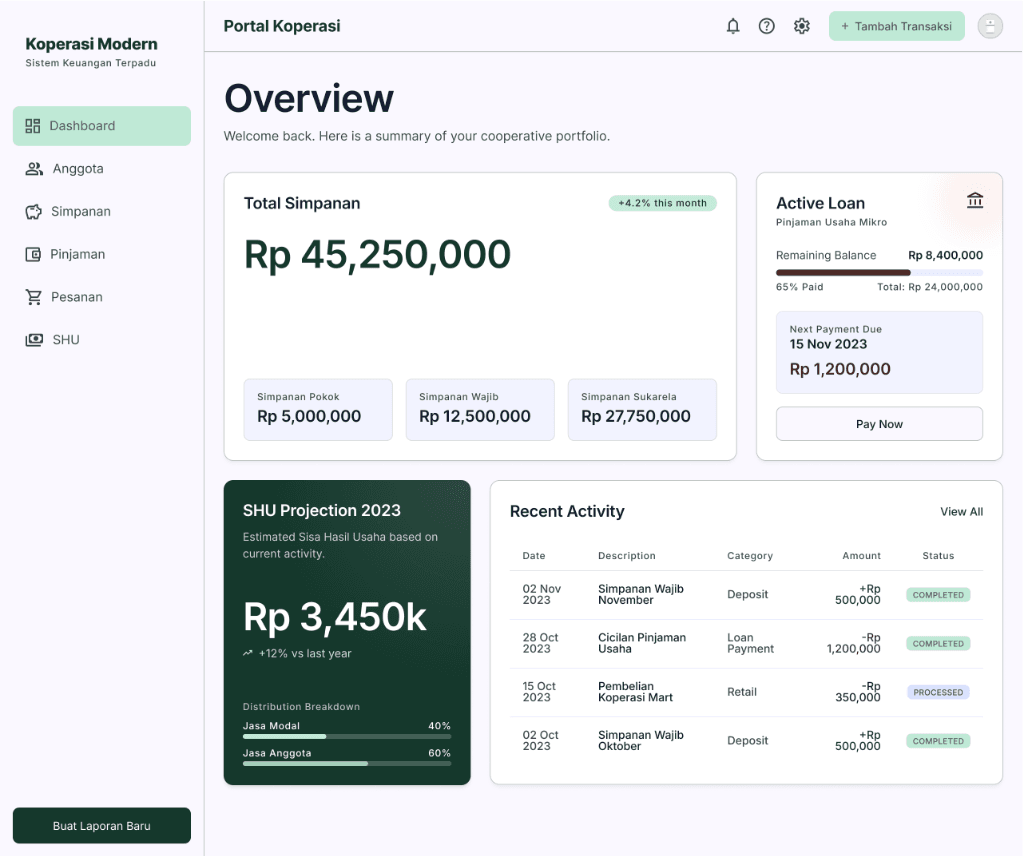Click the -Rp 1,200,000 amount cell

(854, 643)
